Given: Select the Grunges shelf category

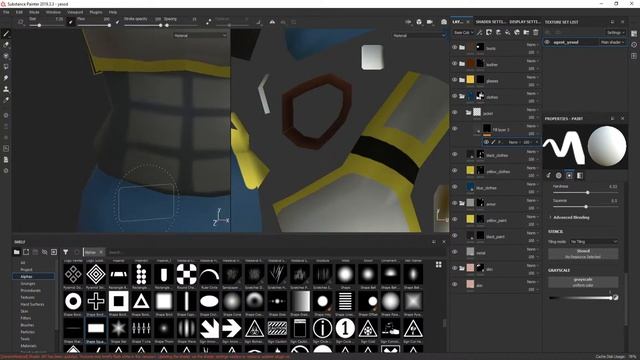Looking at the screenshot, I should coord(28,284).
